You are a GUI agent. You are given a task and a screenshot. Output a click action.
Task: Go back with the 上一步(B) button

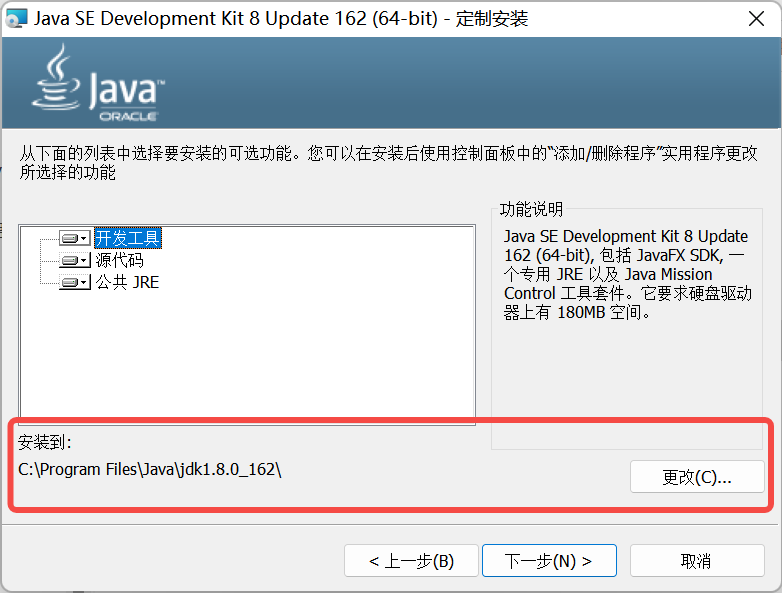pos(411,561)
